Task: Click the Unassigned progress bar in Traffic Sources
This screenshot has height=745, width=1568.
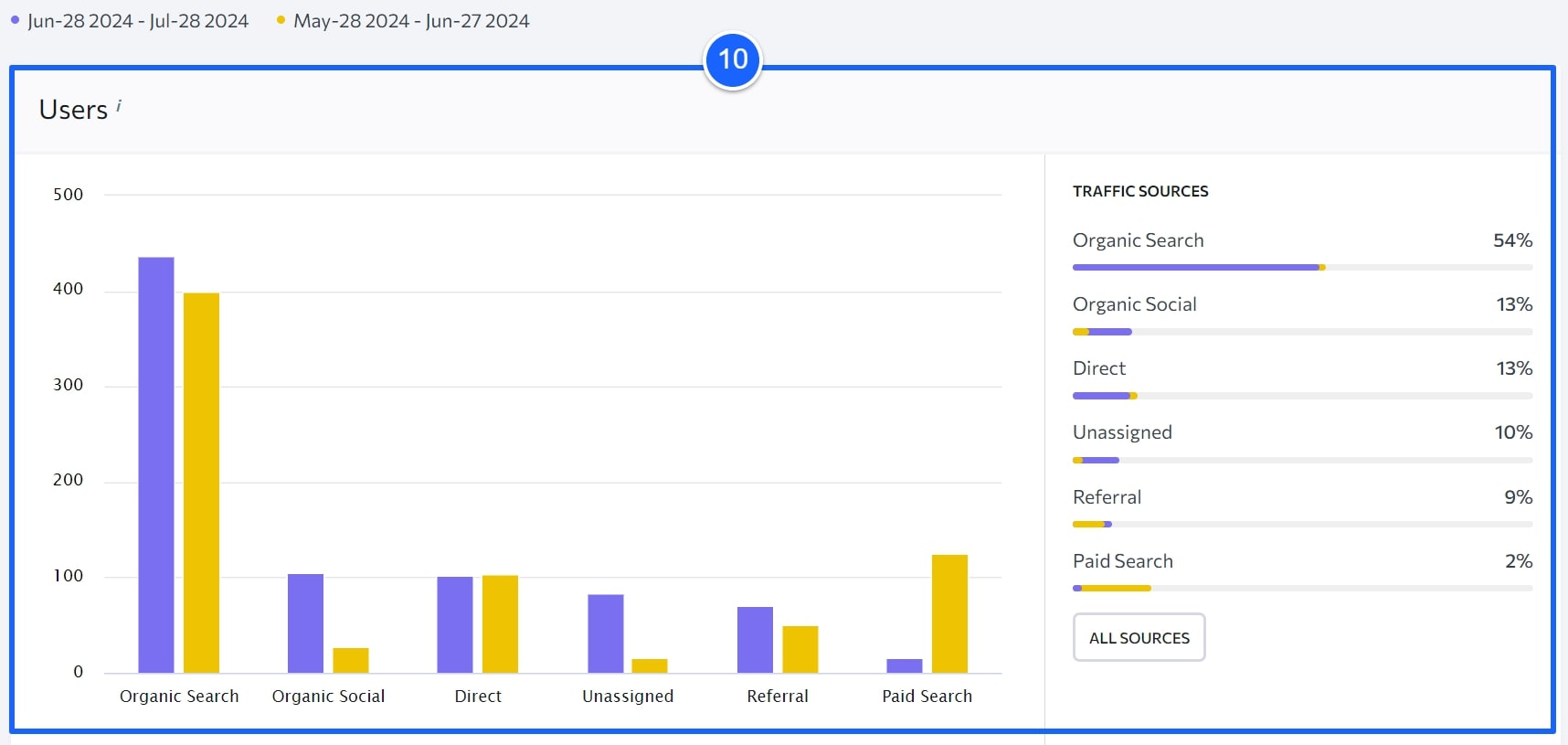Action: pos(1302,460)
